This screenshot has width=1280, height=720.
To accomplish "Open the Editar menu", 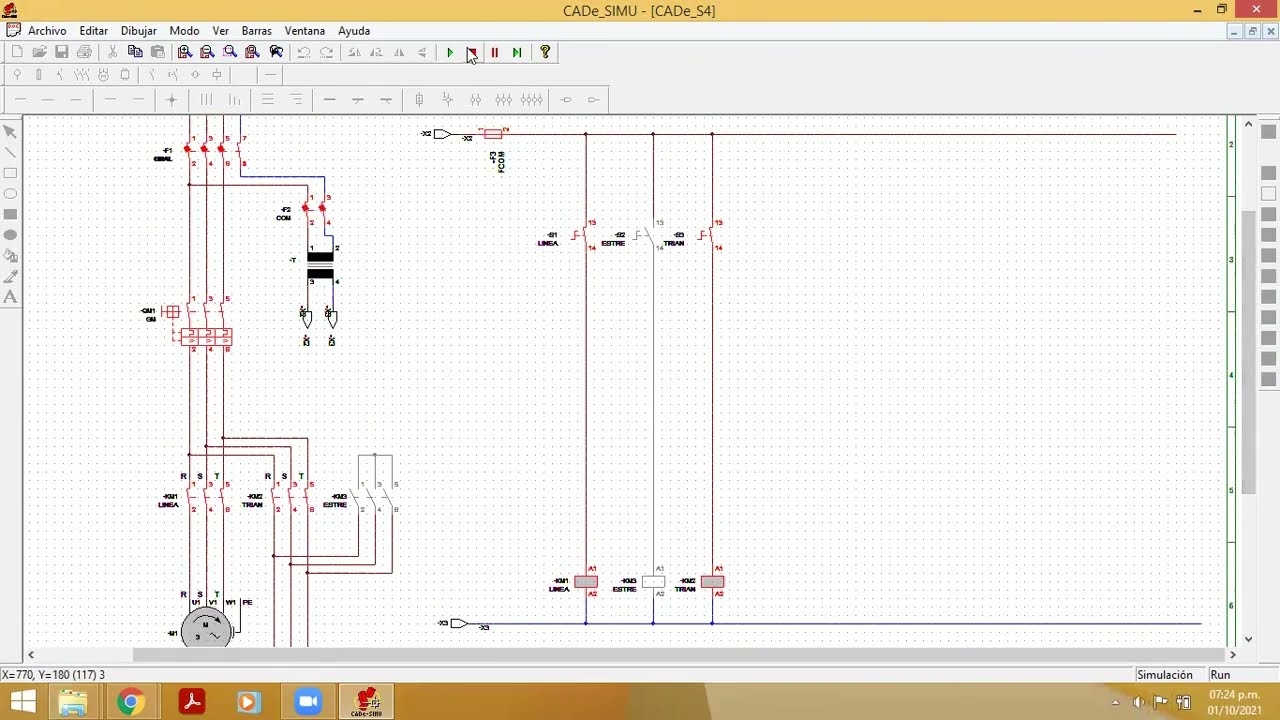I will 94,31.
